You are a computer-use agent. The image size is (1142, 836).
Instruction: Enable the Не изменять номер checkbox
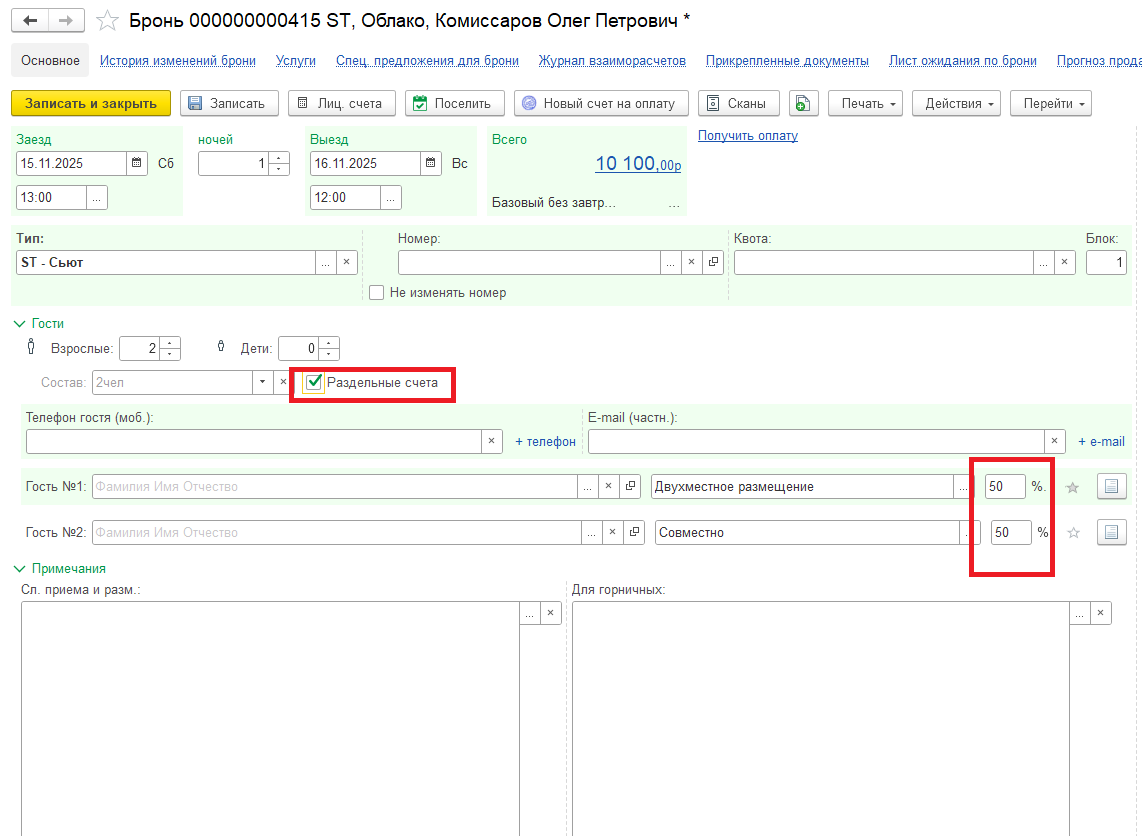(x=377, y=293)
